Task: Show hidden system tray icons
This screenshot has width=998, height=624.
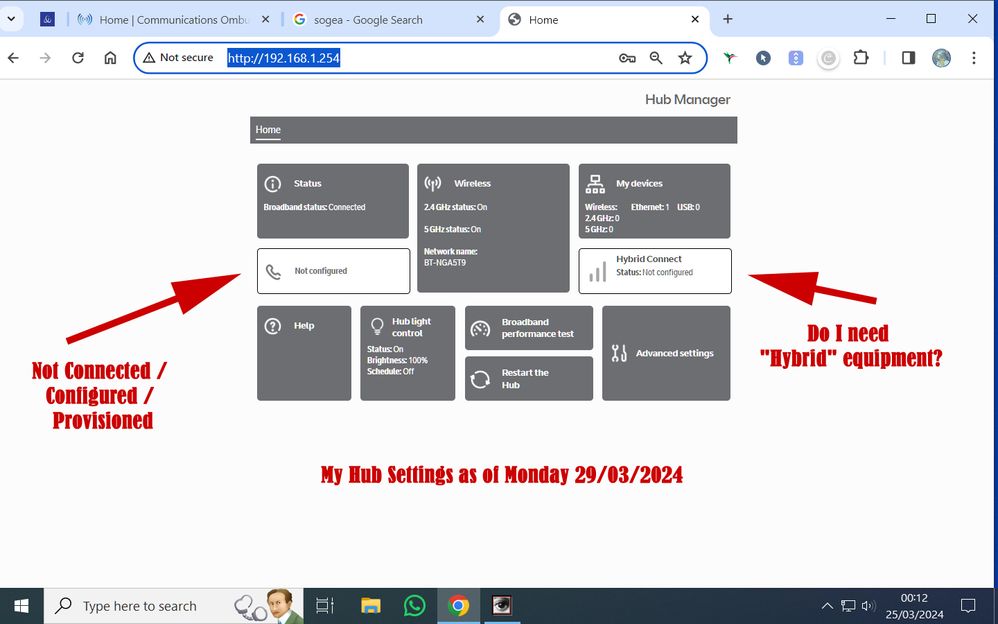Action: point(827,606)
